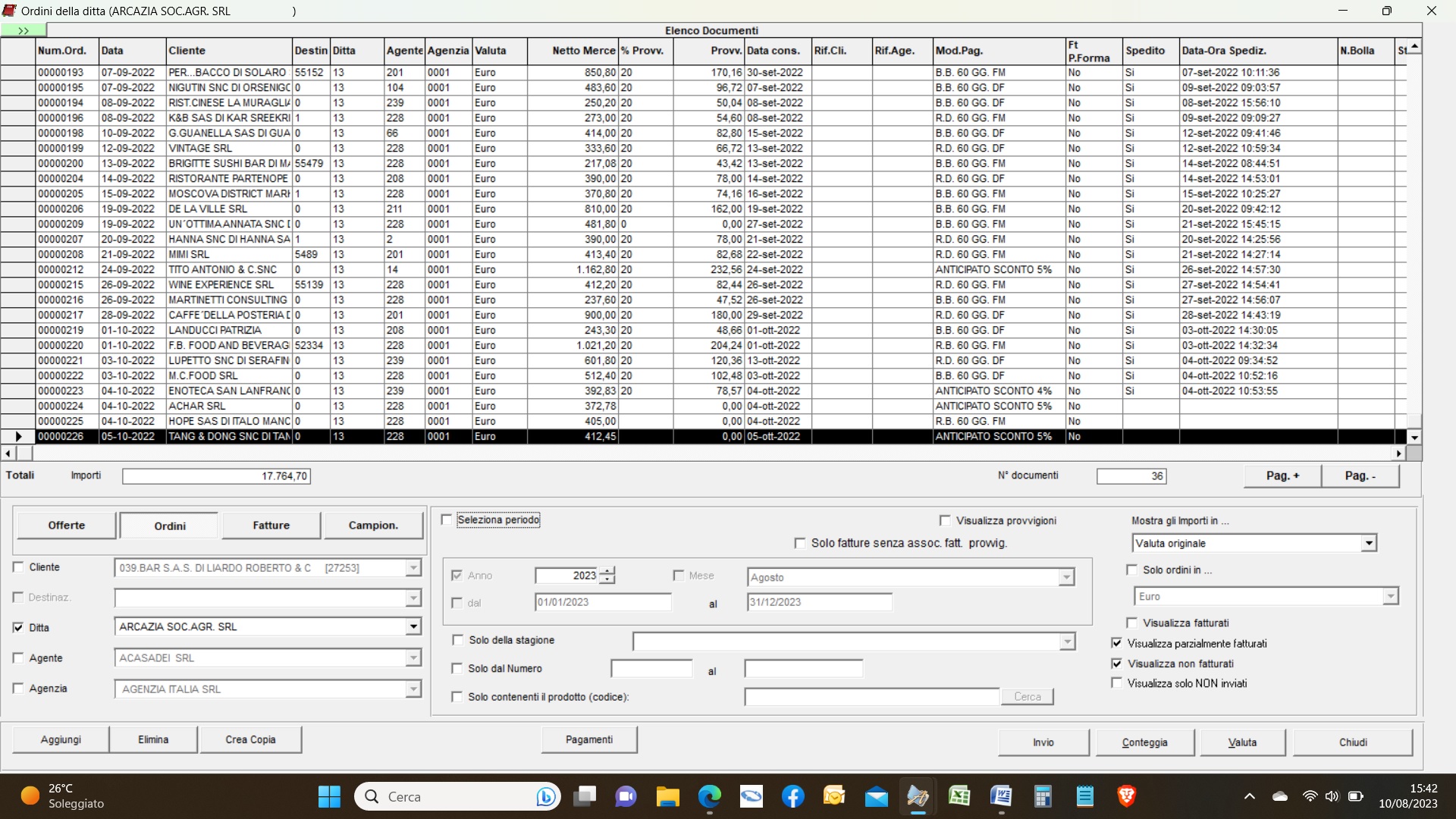This screenshot has height=819, width=1456.
Task: Click the Elimina button
Action: tap(153, 739)
